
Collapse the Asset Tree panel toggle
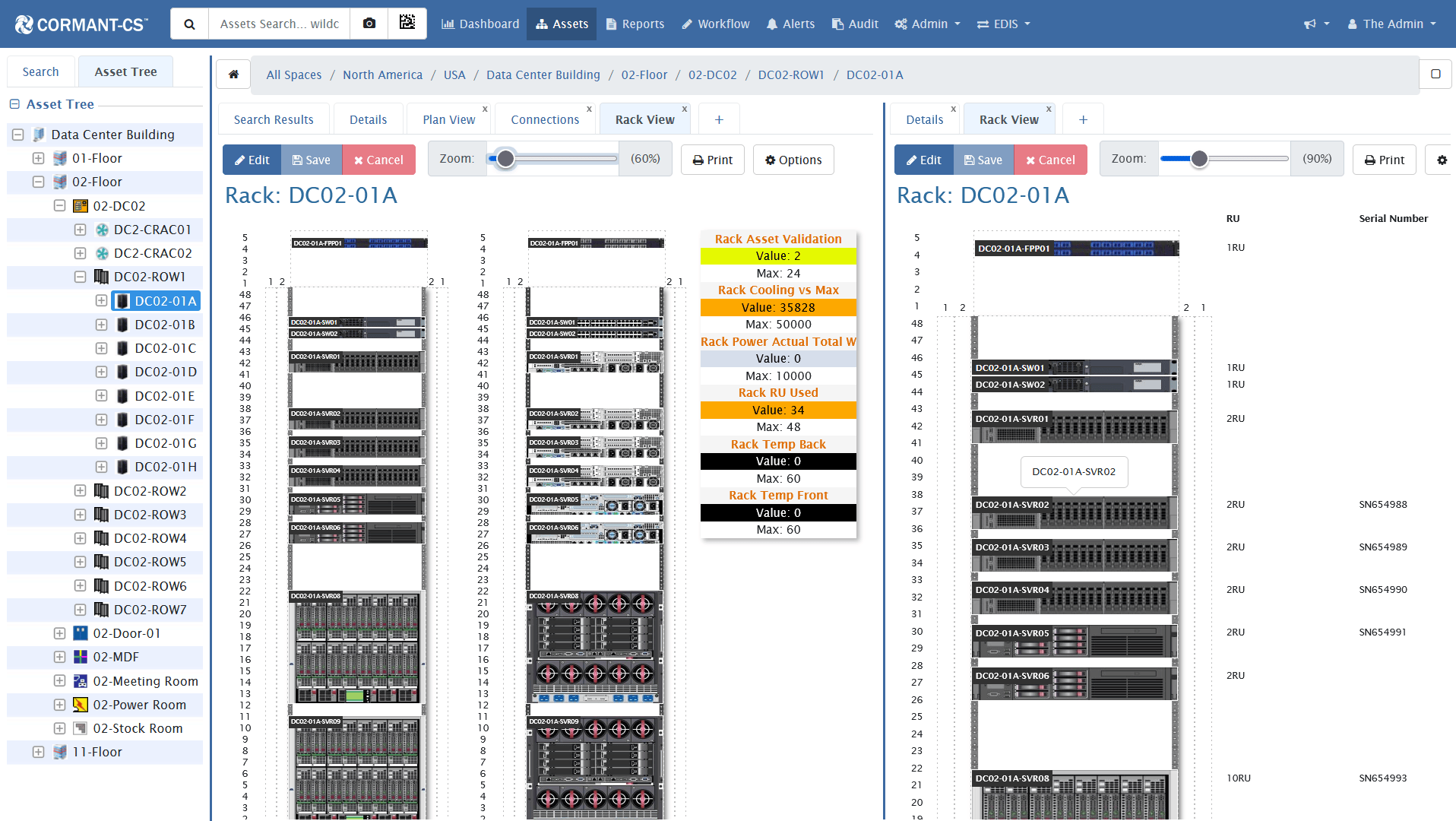(x=14, y=104)
